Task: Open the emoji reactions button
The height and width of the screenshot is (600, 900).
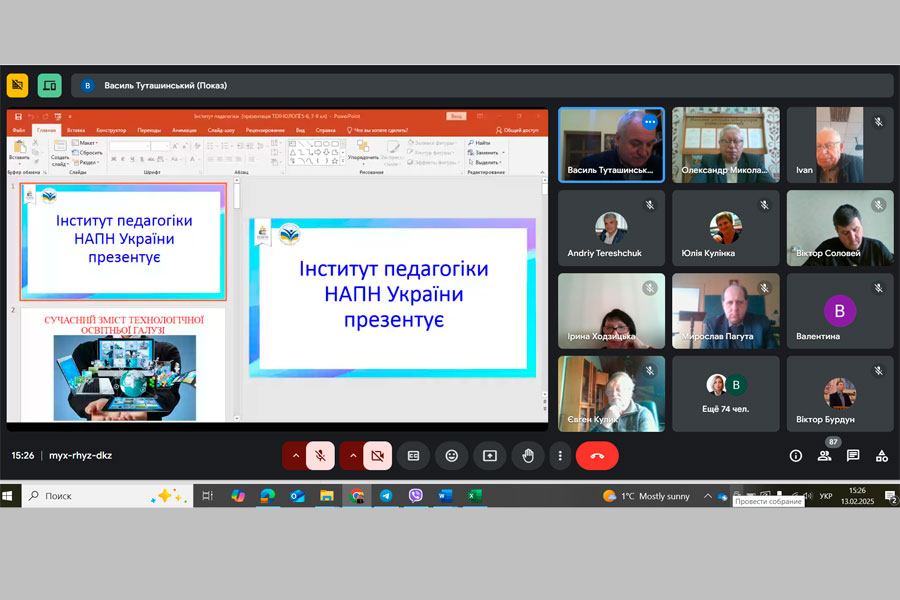Action: tap(452, 456)
